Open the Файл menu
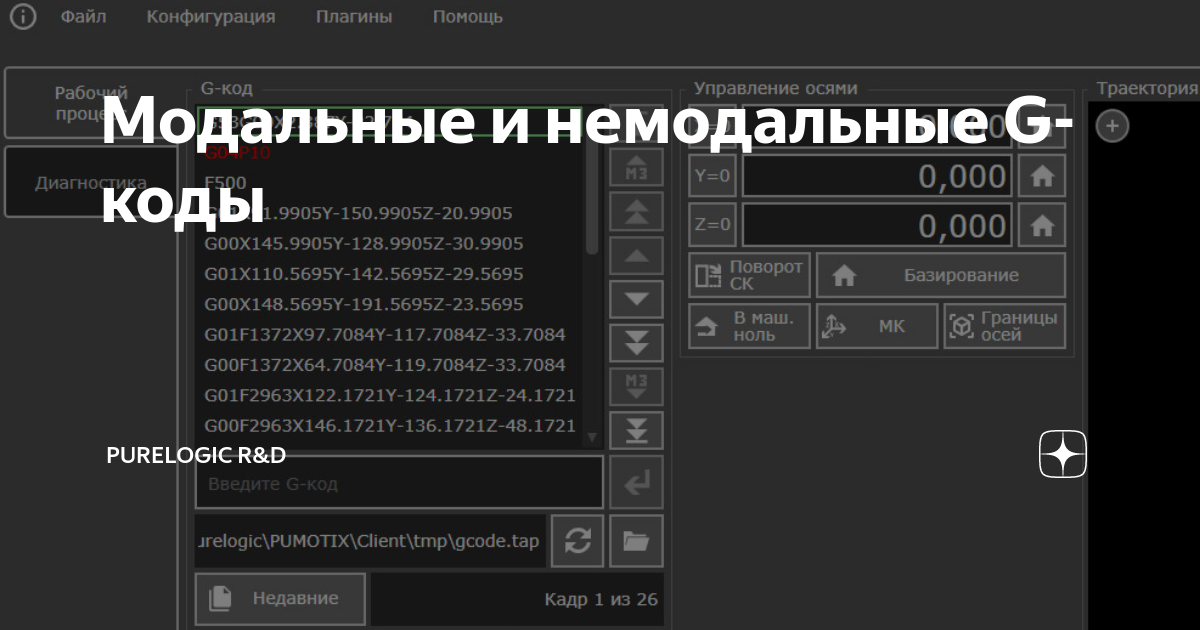Image resolution: width=1200 pixels, height=630 pixels. tap(83, 17)
